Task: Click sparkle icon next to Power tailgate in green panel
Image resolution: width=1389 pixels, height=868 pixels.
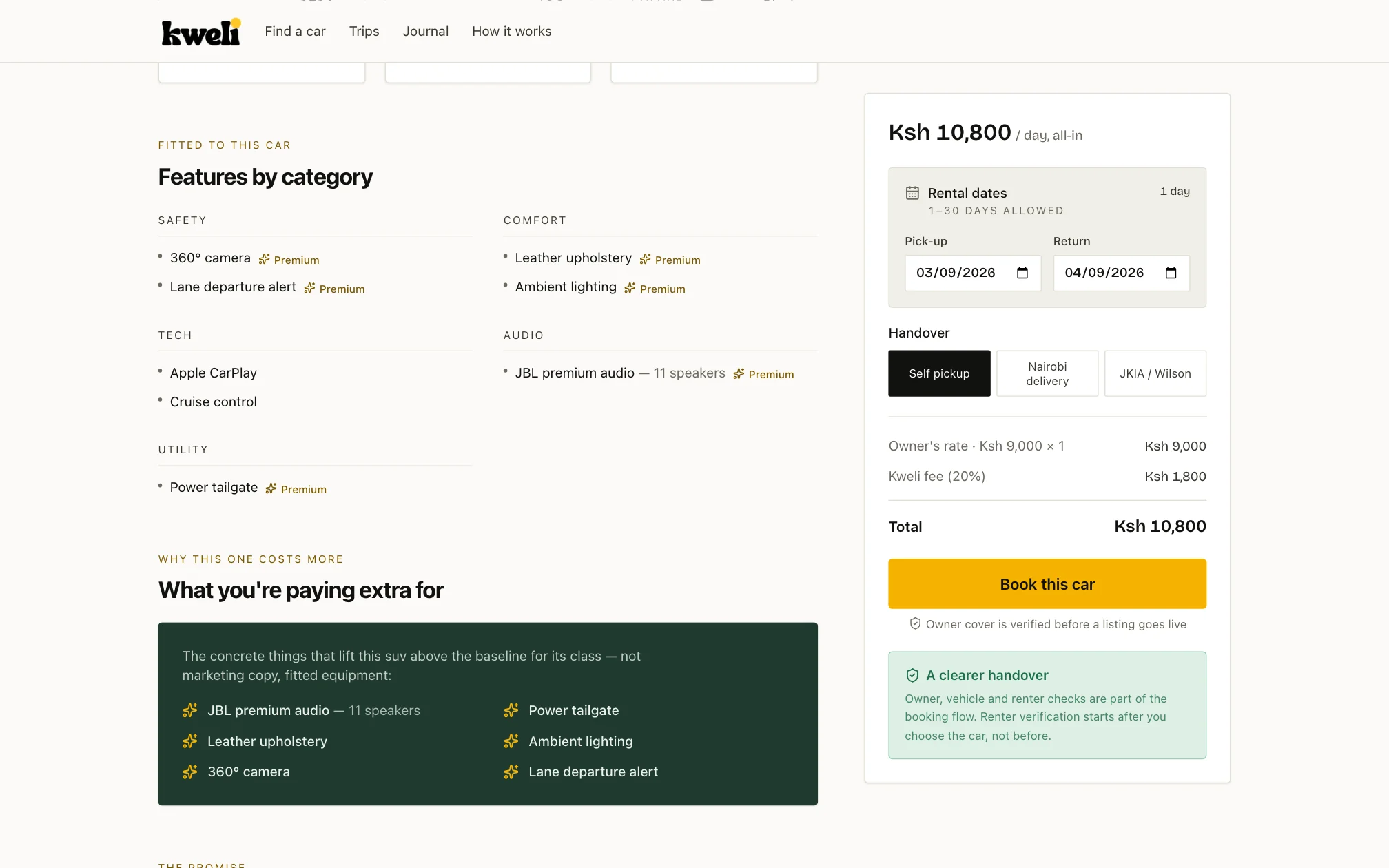Action: pyautogui.click(x=511, y=710)
